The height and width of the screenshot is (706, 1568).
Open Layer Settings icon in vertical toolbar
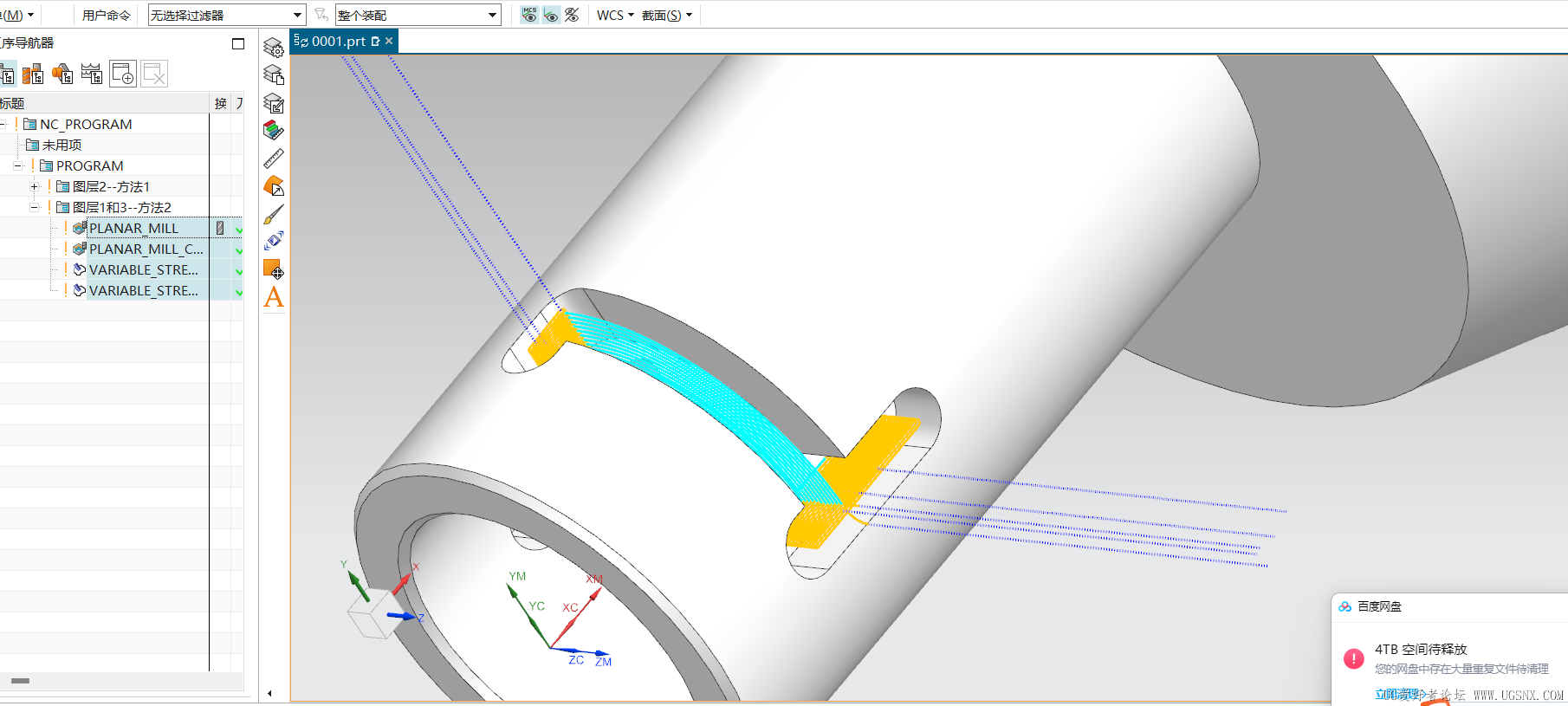274,48
